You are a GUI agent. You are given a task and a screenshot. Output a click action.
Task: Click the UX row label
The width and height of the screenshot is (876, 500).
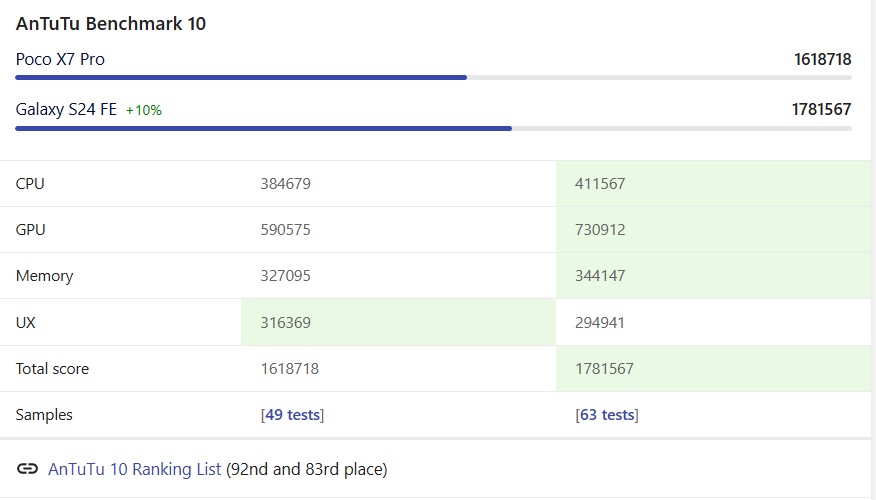(26, 322)
